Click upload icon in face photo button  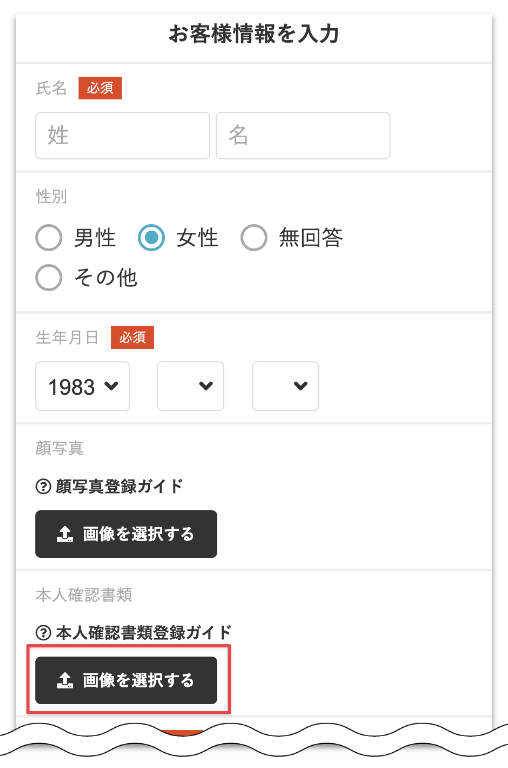tap(65, 534)
